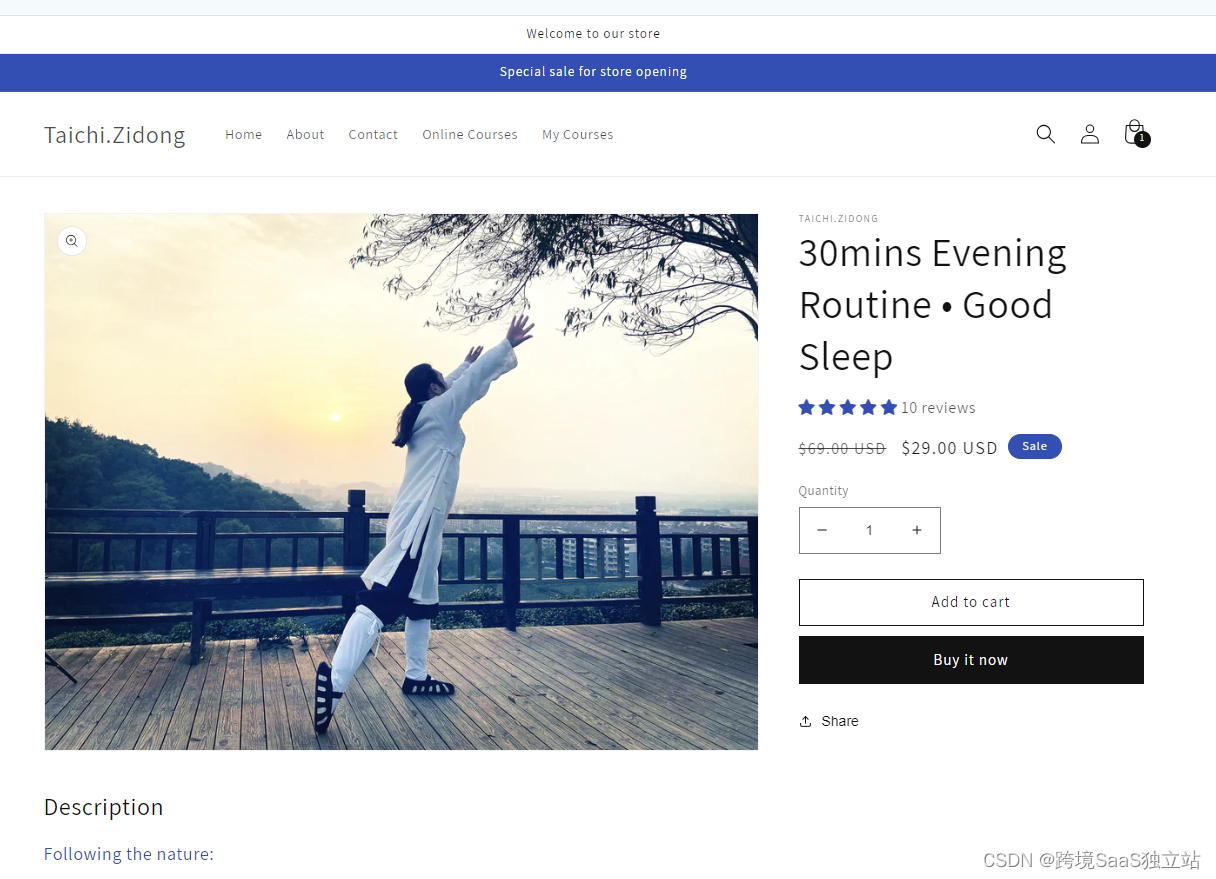The height and width of the screenshot is (879, 1216).
Task: Open the tai chi product photo
Action: coord(401,481)
